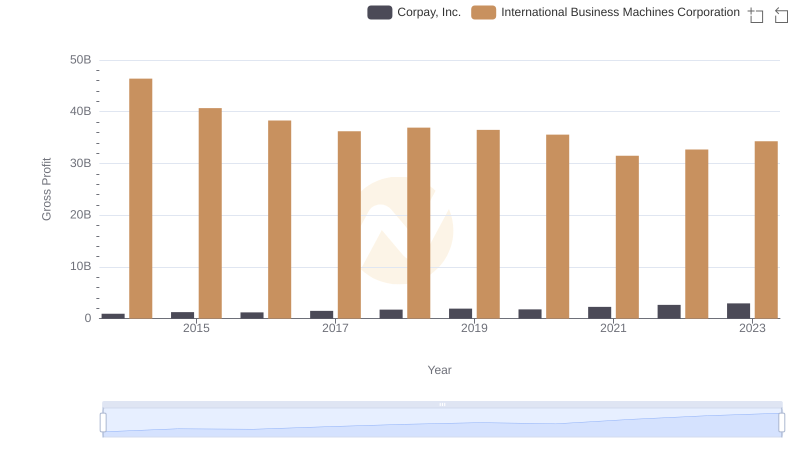Click the Gross Profit y-axis title
This screenshot has height=461, width=800.
[x=46, y=189]
